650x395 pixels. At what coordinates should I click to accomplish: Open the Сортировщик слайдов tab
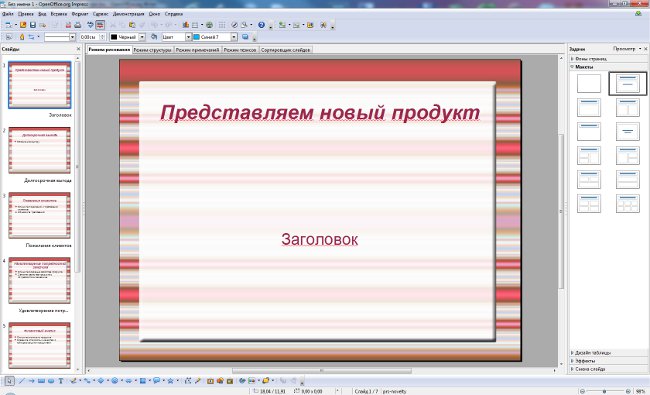pos(286,50)
